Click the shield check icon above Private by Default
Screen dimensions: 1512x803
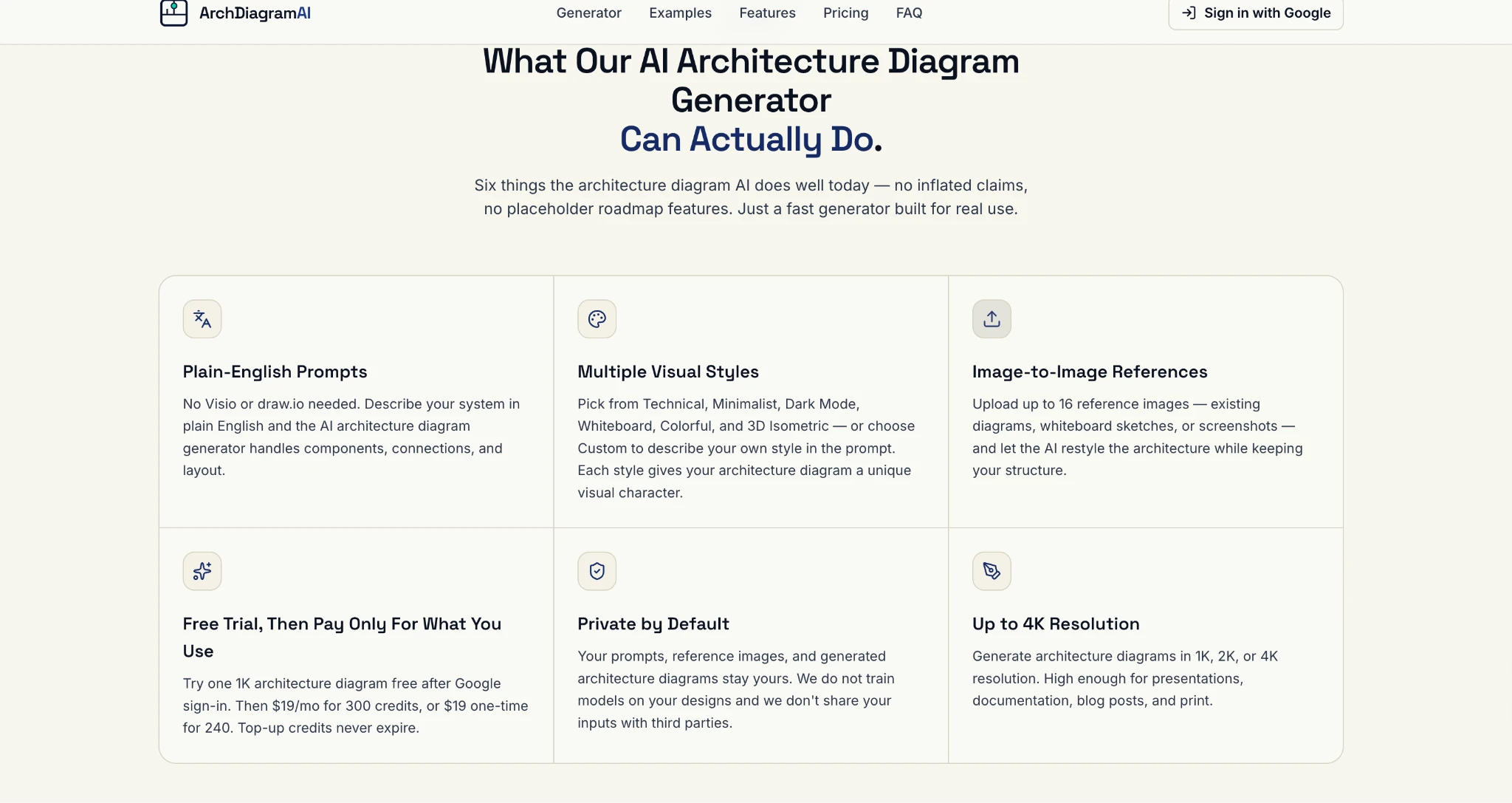click(597, 571)
